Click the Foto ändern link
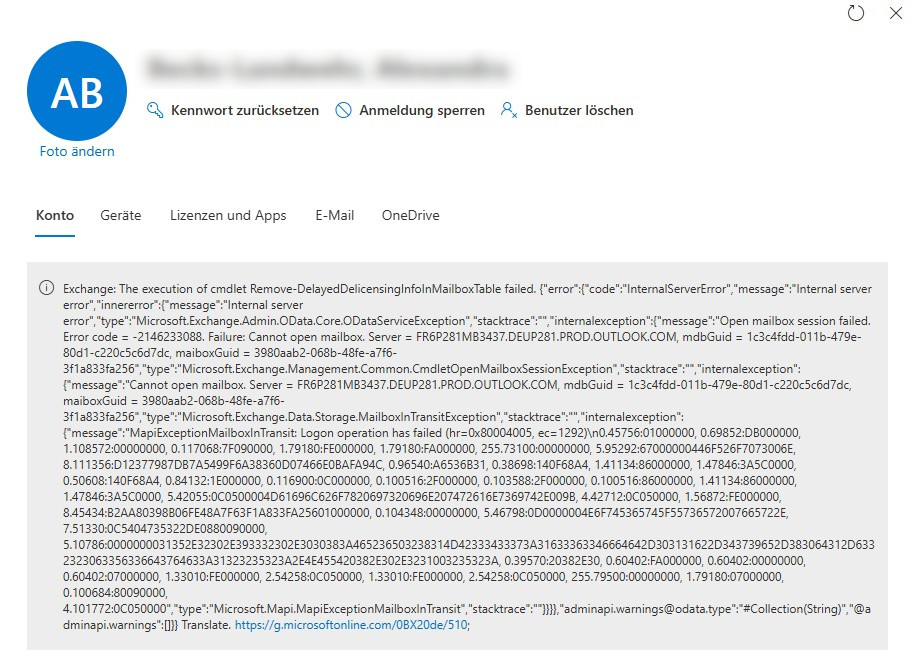Screen dimensions: 914x662 coord(77,152)
